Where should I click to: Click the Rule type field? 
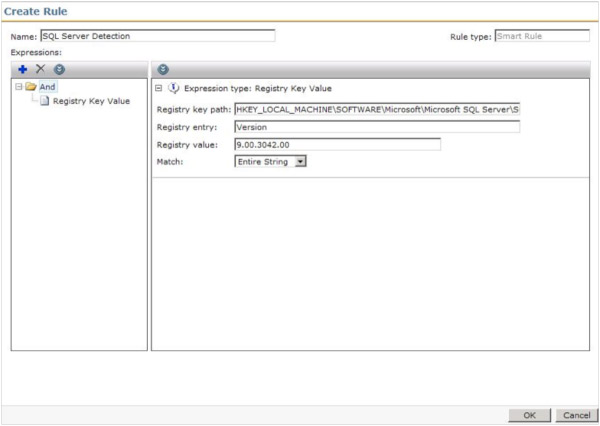(x=542, y=36)
